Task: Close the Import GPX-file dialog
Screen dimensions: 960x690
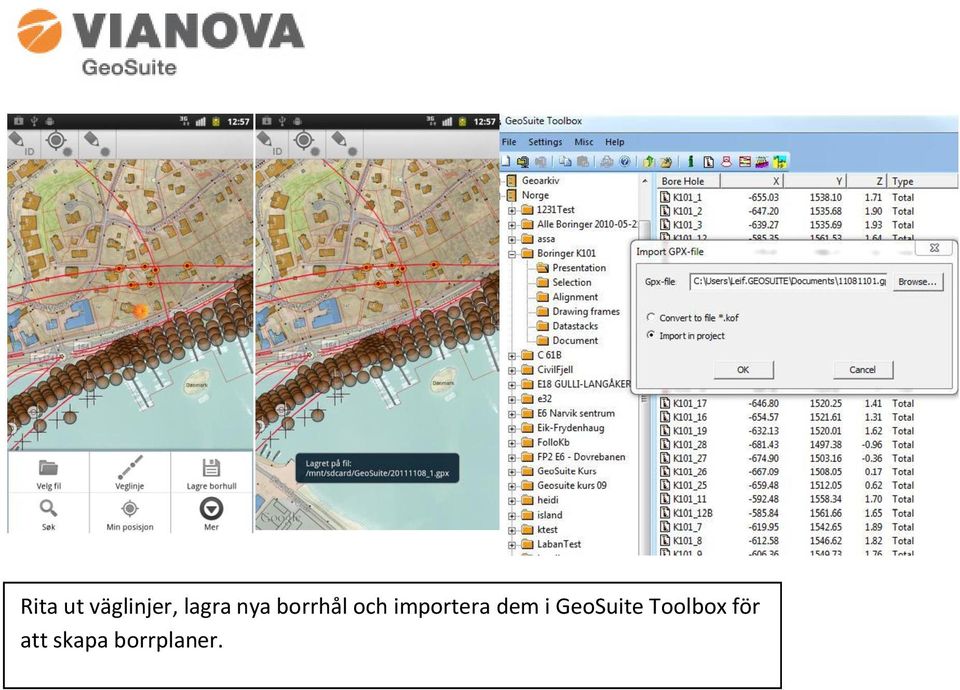Action: [934, 248]
